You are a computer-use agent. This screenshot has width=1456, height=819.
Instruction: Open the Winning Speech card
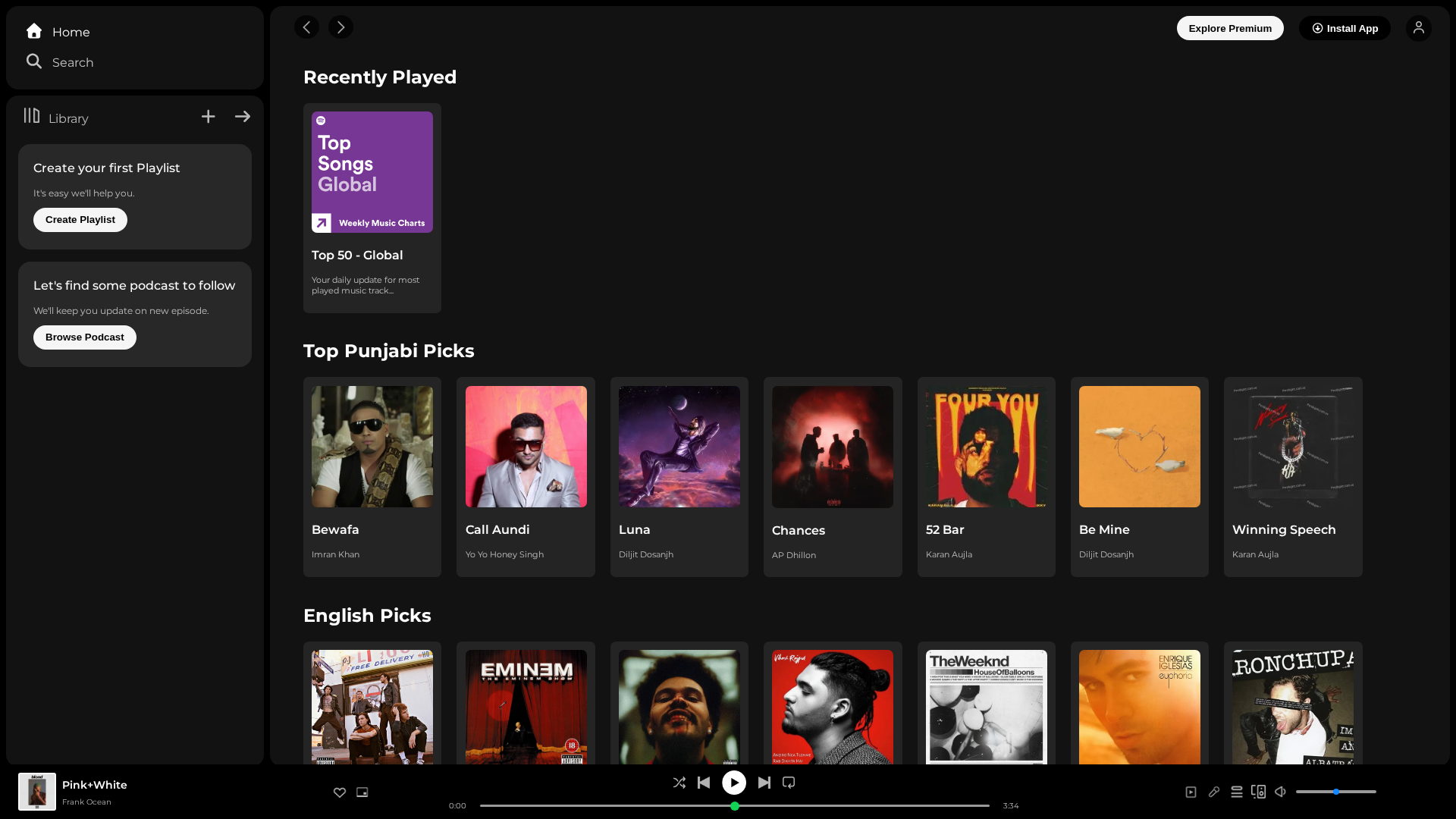click(1293, 477)
